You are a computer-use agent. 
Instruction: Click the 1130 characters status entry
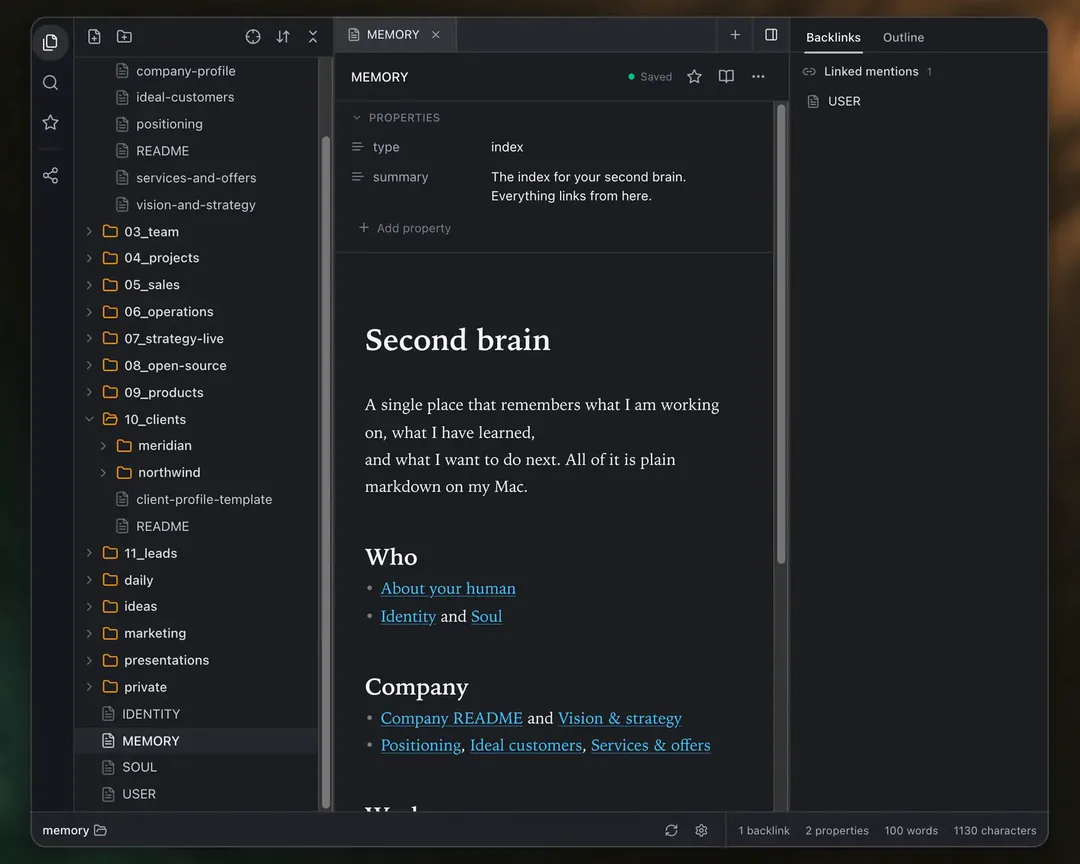coord(995,830)
